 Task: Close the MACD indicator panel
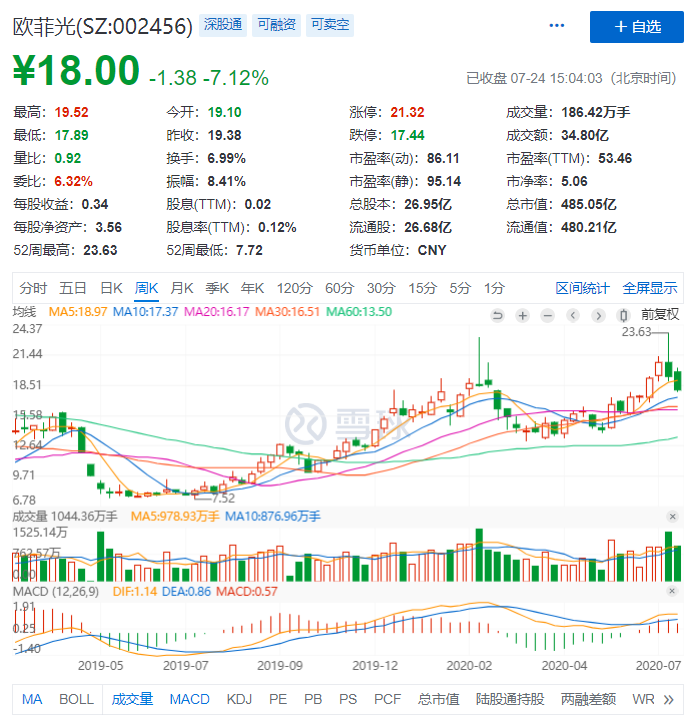click(672, 591)
